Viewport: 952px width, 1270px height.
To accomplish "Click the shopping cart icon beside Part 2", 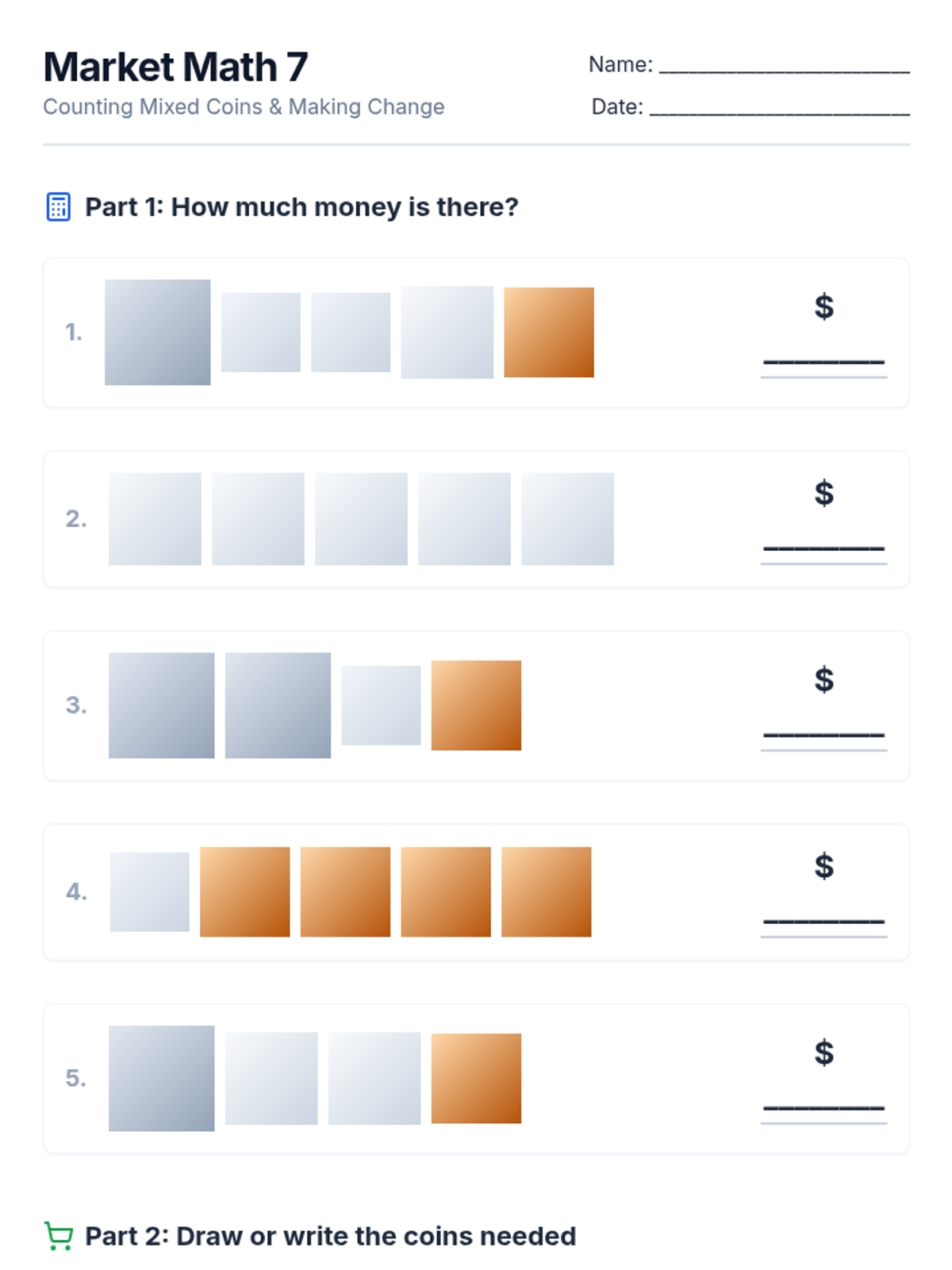I will pyautogui.click(x=59, y=1236).
